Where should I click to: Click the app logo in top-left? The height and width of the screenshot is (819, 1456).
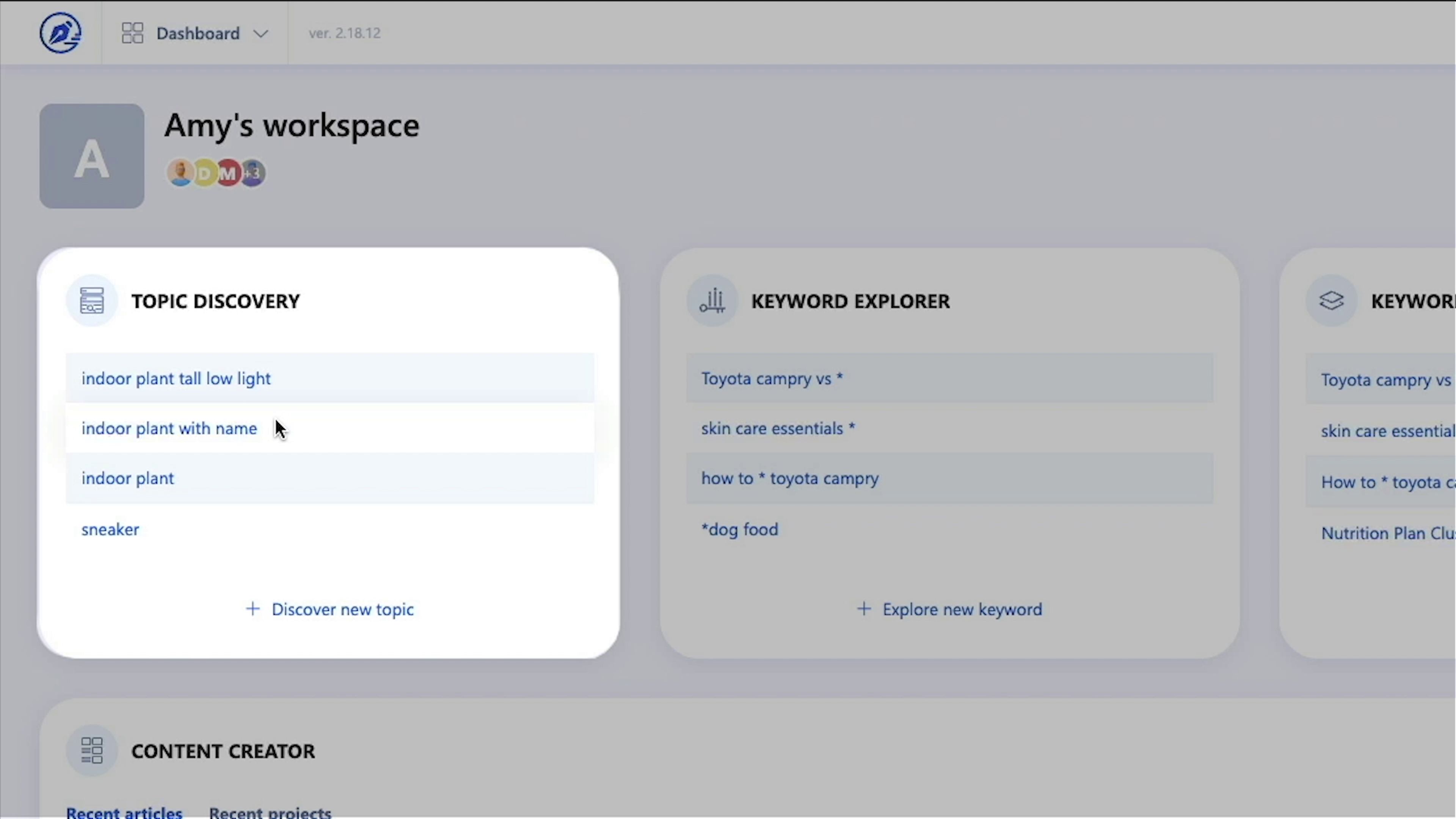pos(61,33)
